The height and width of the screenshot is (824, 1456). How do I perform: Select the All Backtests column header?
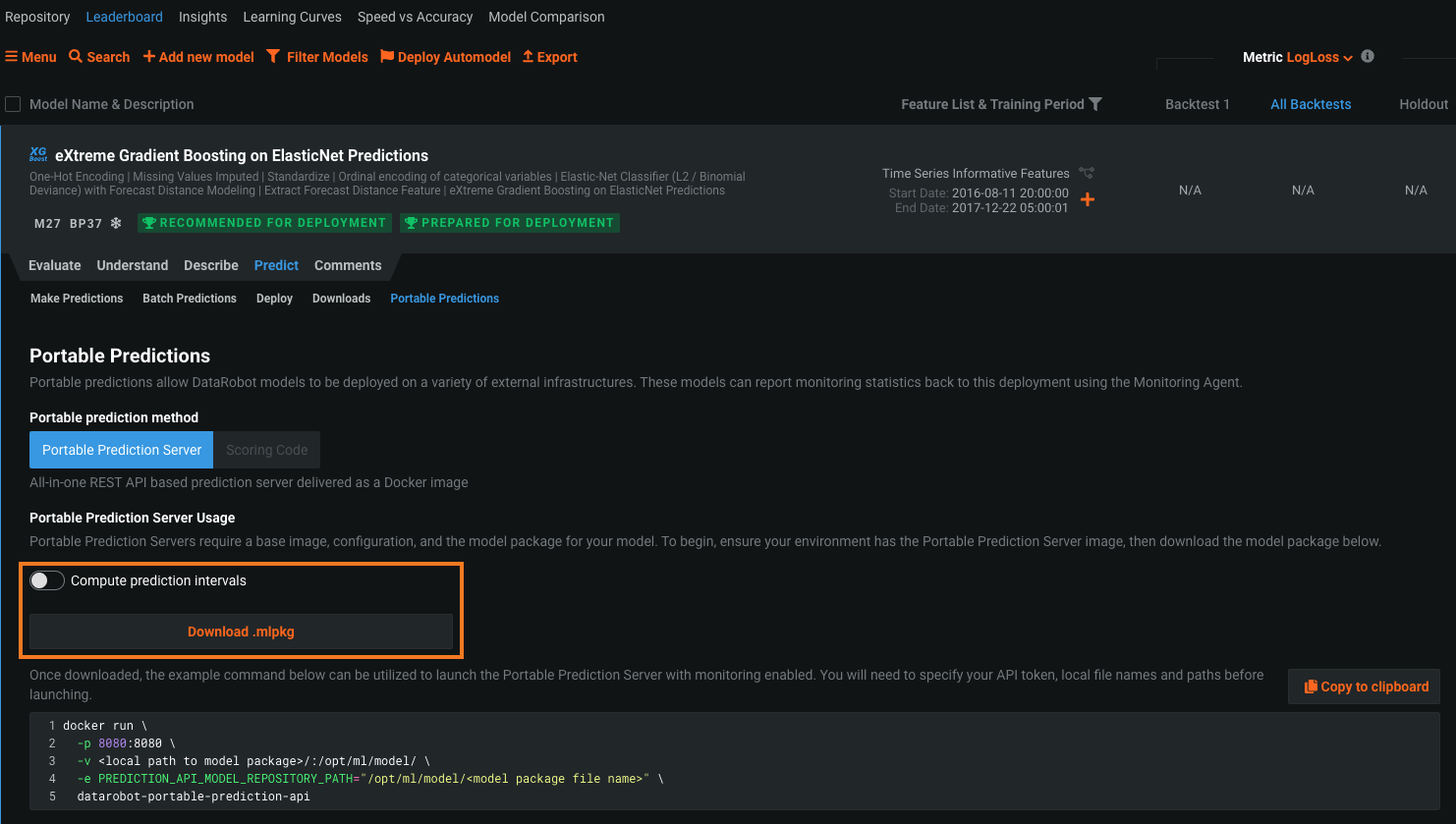click(x=1311, y=104)
